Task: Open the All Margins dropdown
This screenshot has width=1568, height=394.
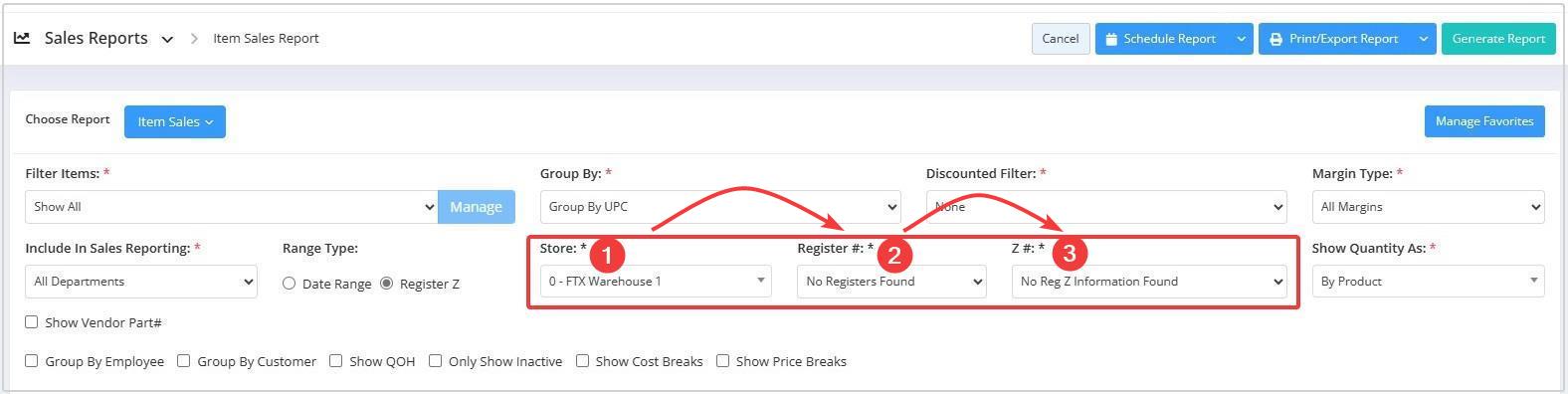Action: (x=1428, y=207)
